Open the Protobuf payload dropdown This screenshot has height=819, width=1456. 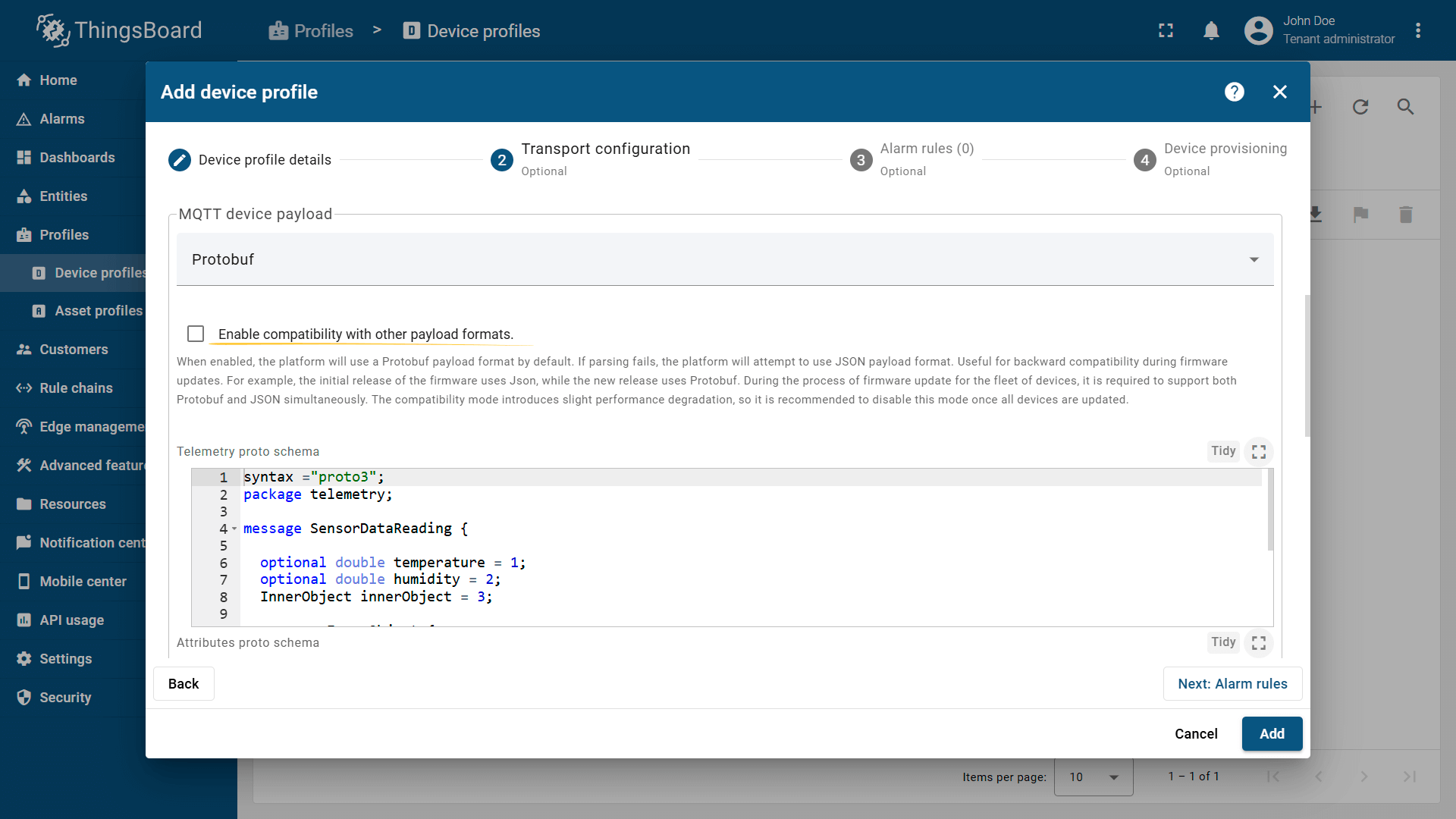724,259
